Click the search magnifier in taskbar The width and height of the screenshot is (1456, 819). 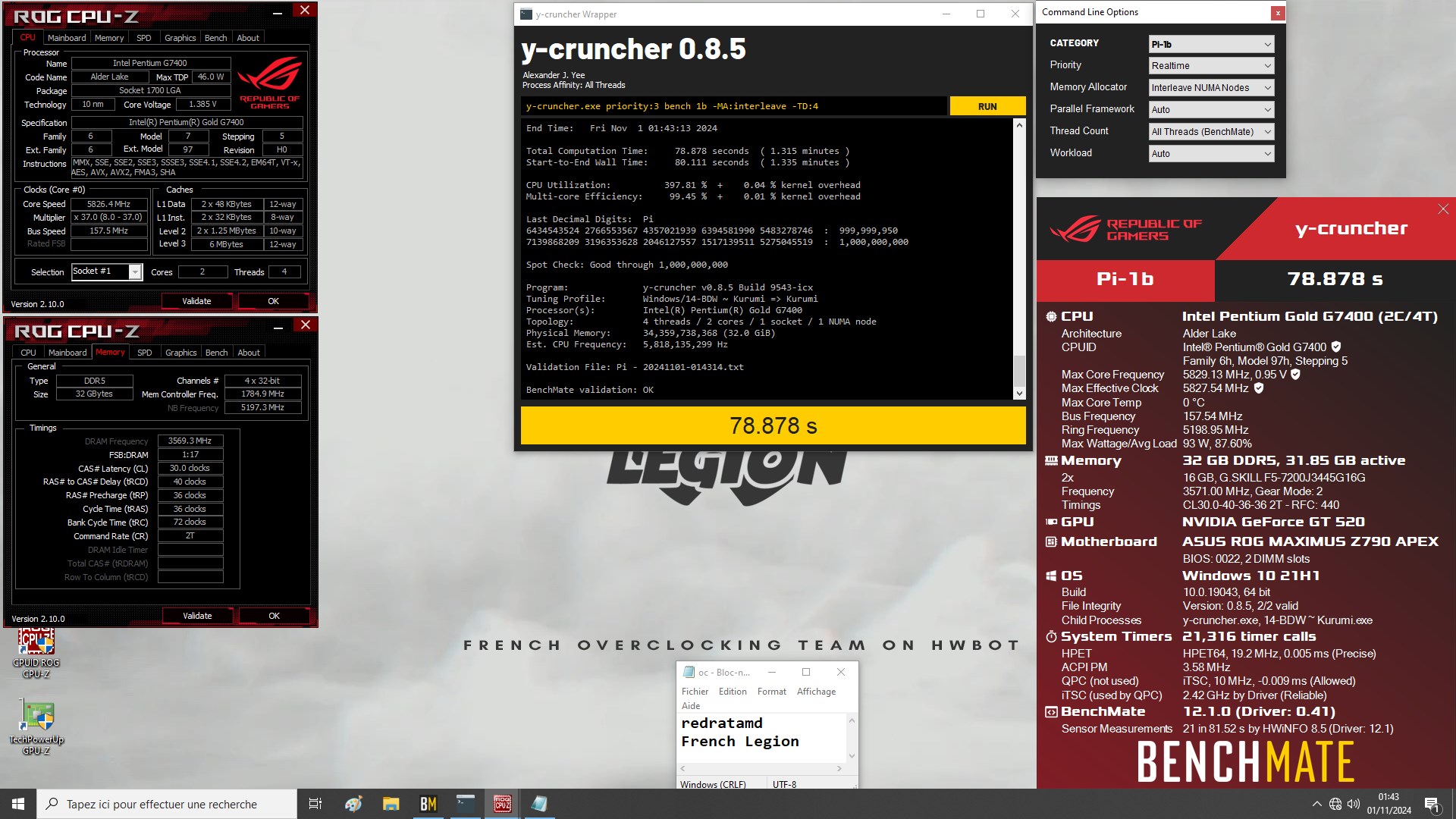click(x=52, y=804)
